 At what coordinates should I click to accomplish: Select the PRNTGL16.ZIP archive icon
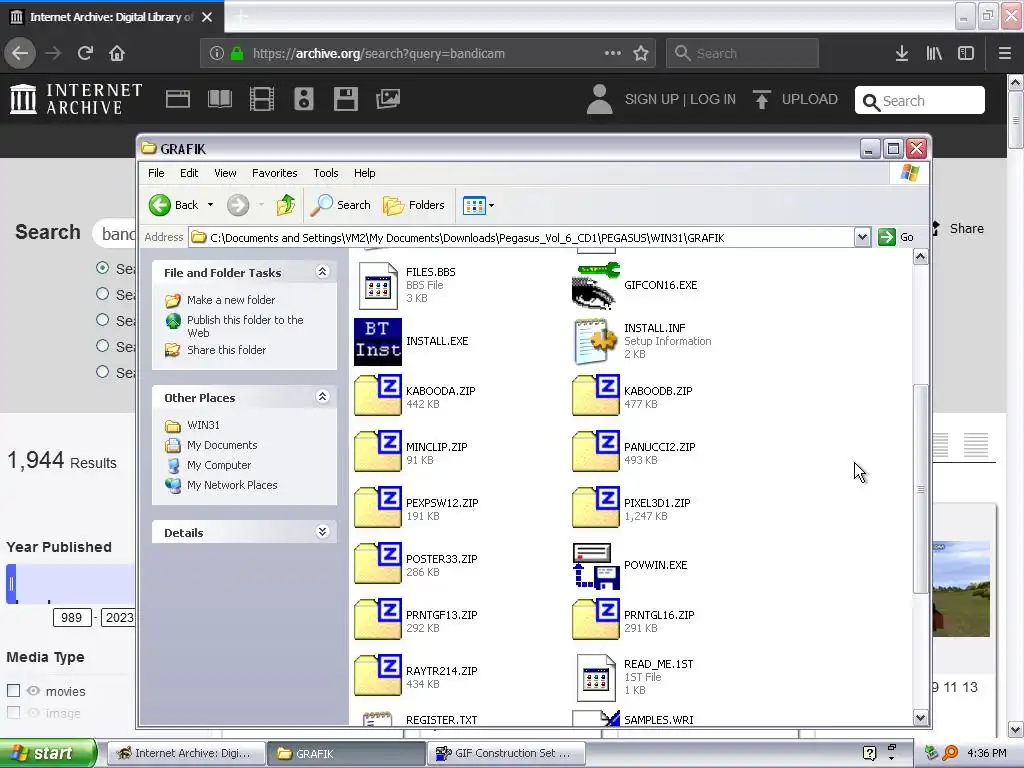tap(595, 620)
